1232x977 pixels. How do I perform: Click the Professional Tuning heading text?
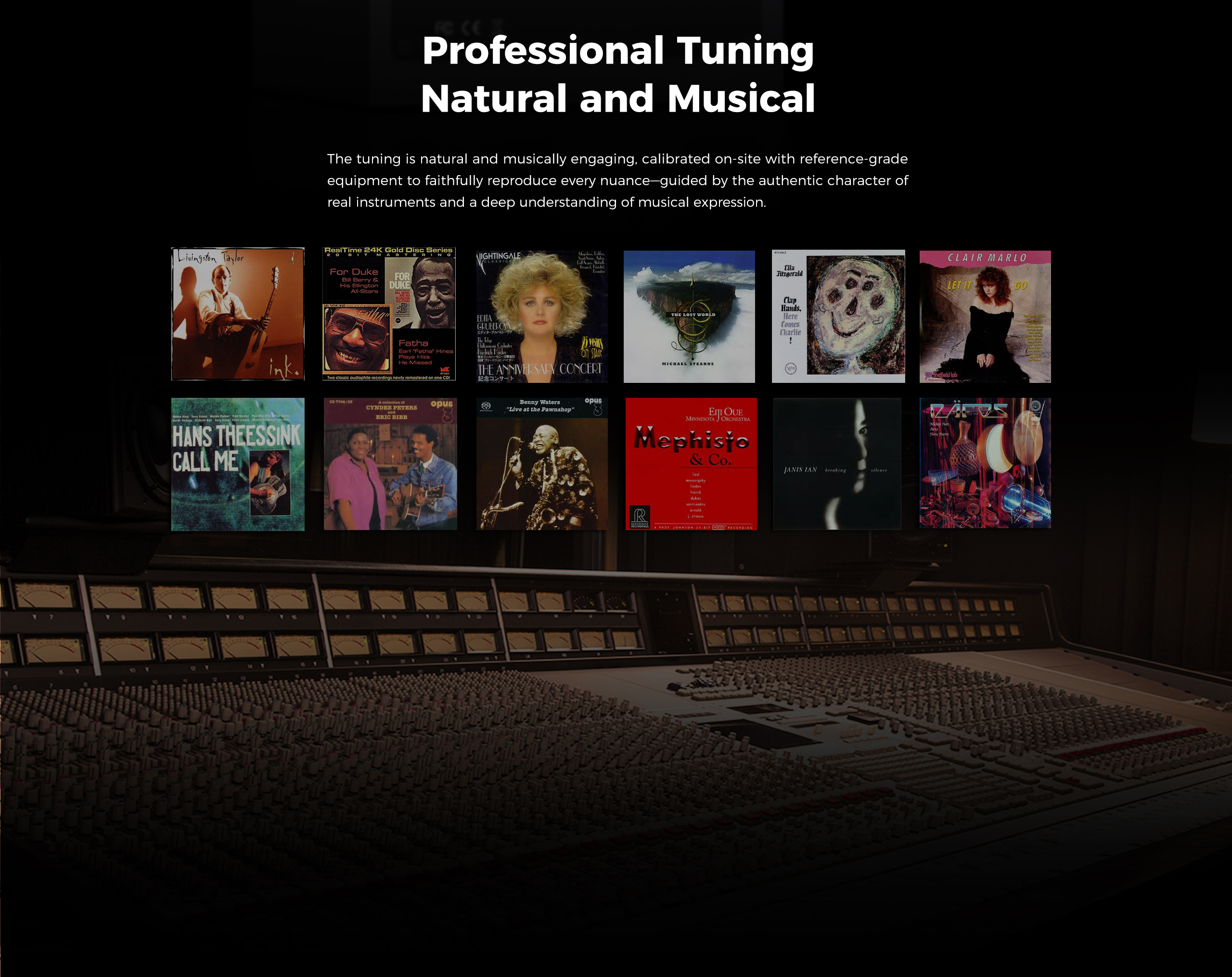coord(618,51)
